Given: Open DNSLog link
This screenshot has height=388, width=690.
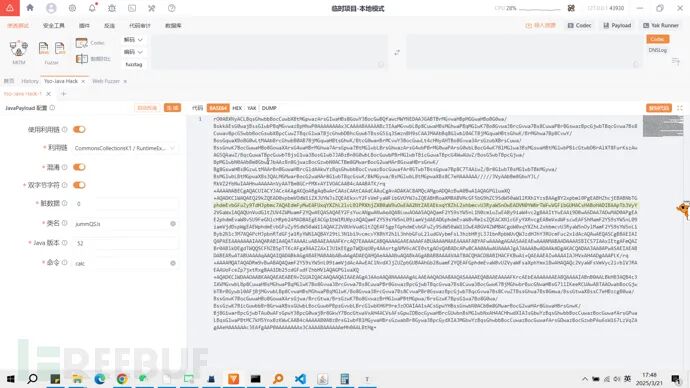Looking at the screenshot, I should point(657,50).
